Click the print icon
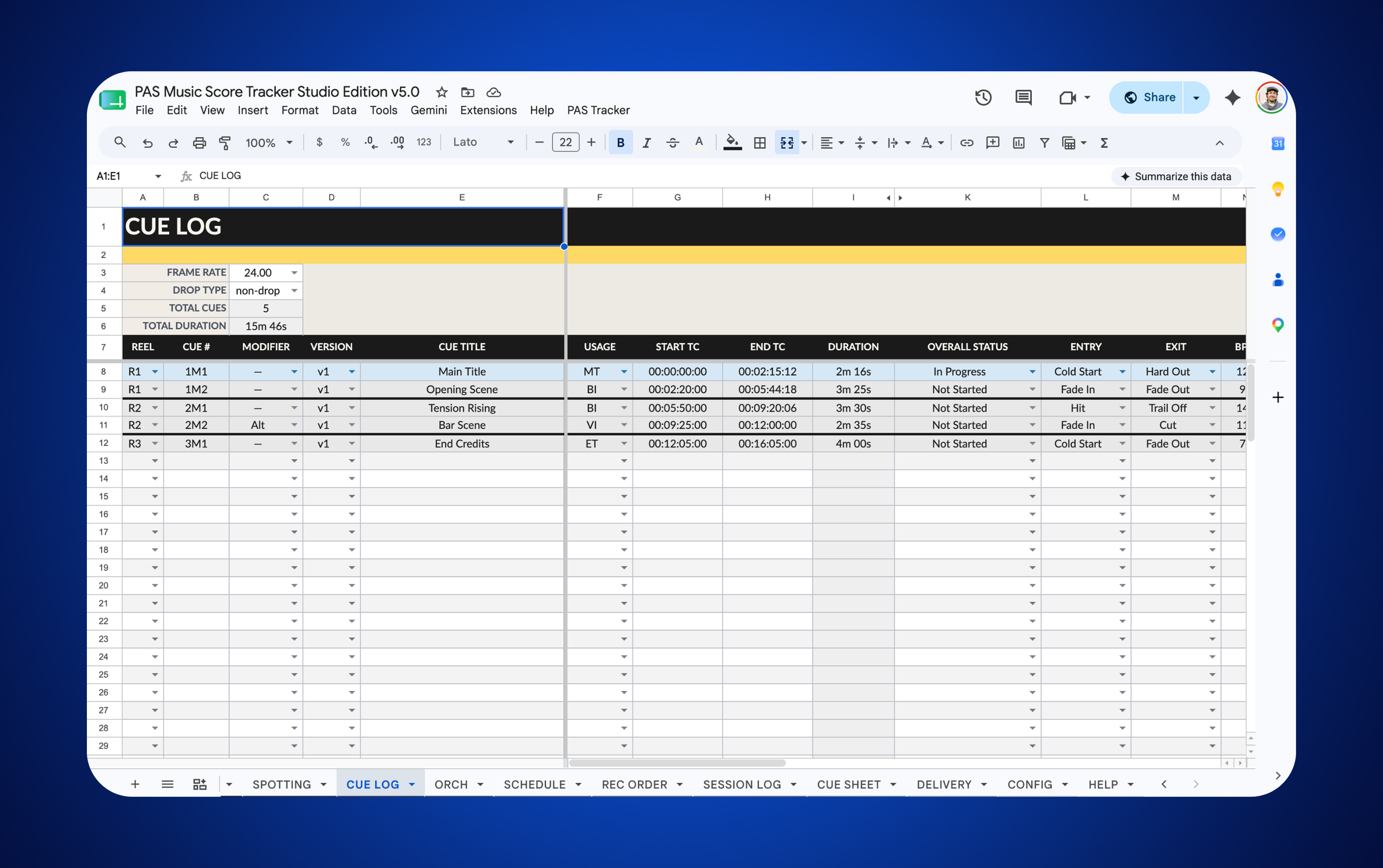The height and width of the screenshot is (868, 1383). pyautogui.click(x=199, y=142)
